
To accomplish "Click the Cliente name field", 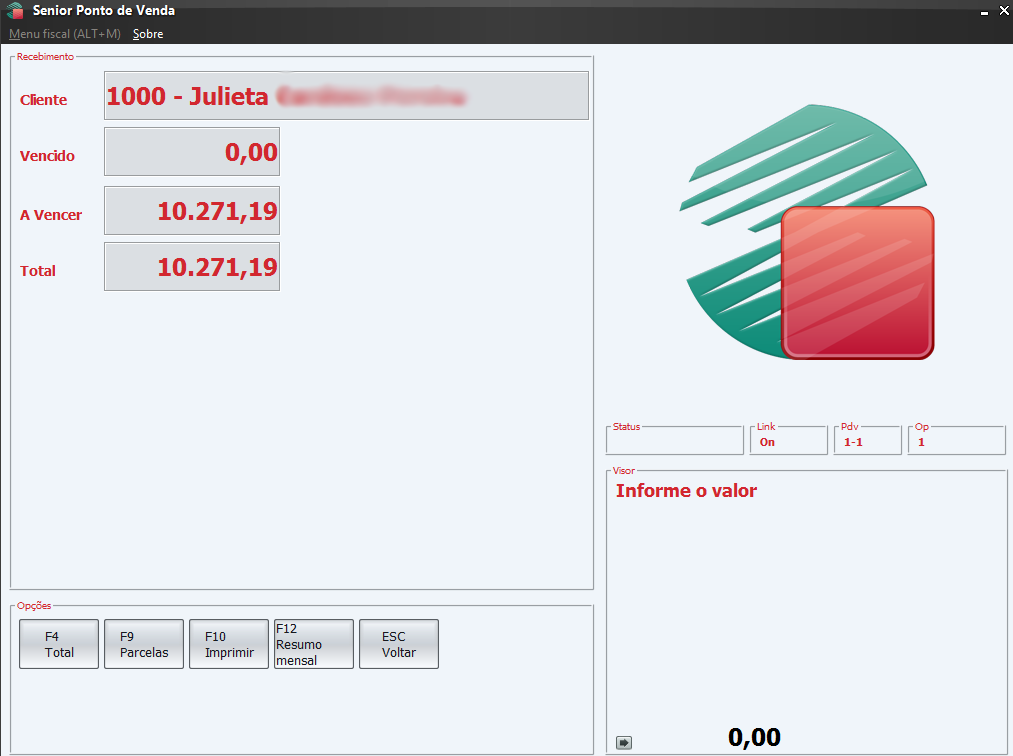I will coord(346,96).
